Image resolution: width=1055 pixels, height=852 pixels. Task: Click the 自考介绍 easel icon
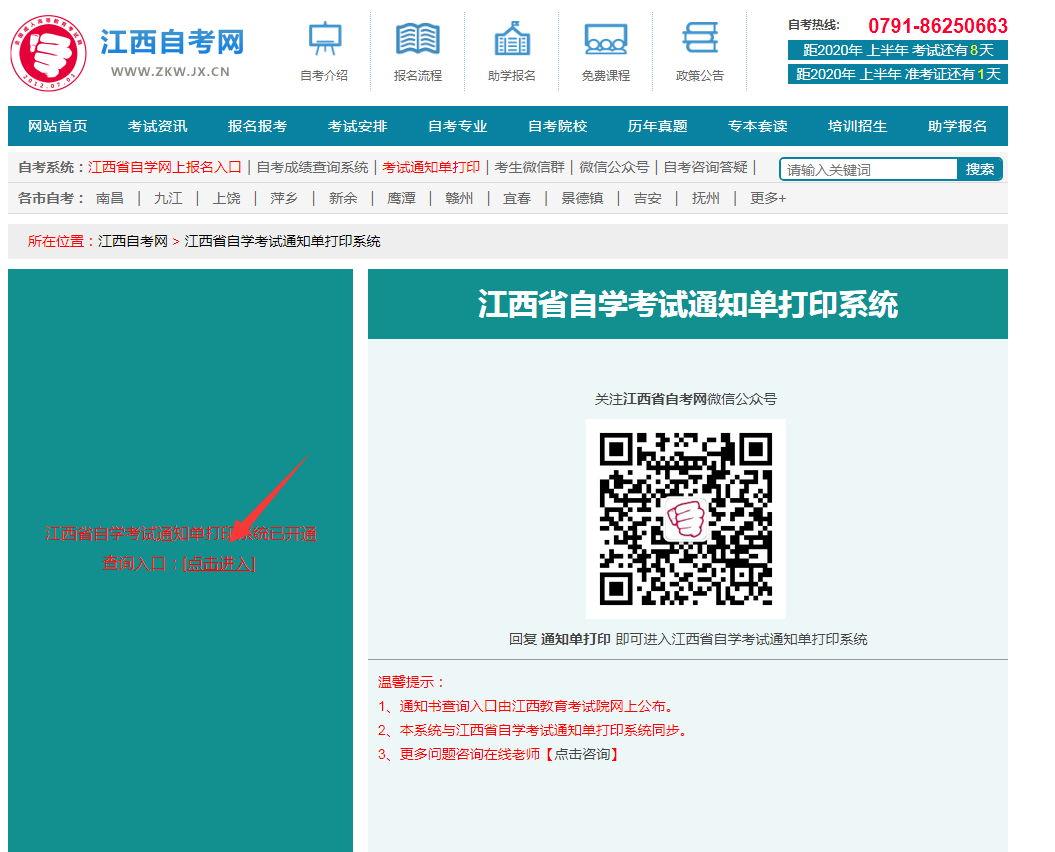pos(324,40)
